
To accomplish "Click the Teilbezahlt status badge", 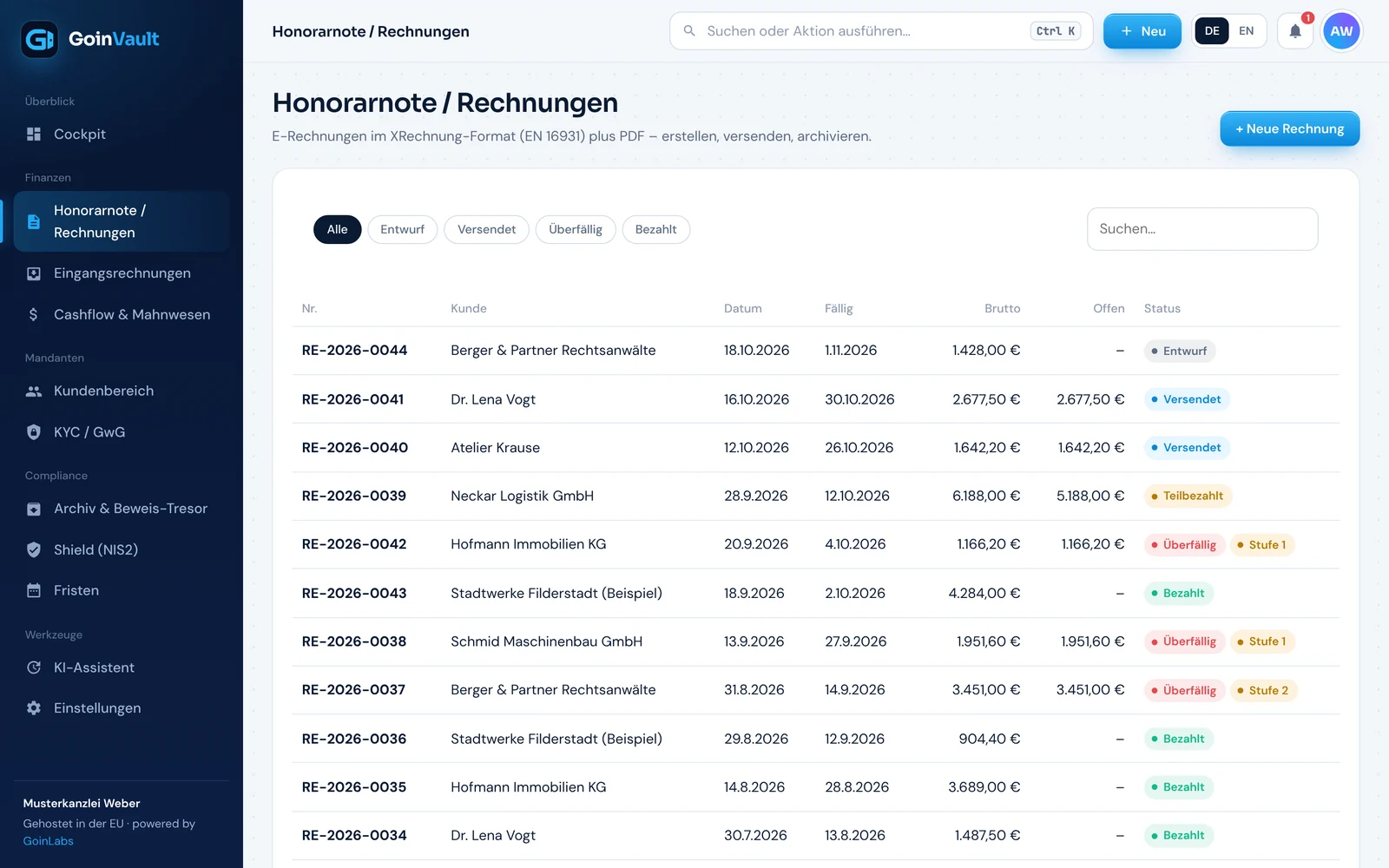I will pos(1188,496).
